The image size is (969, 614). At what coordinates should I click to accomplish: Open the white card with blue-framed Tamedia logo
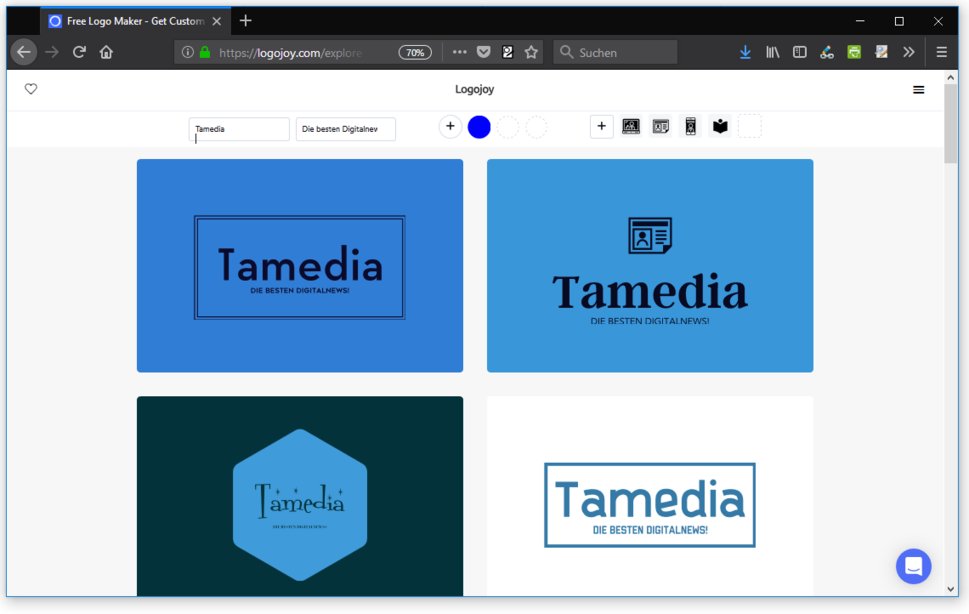click(650, 496)
